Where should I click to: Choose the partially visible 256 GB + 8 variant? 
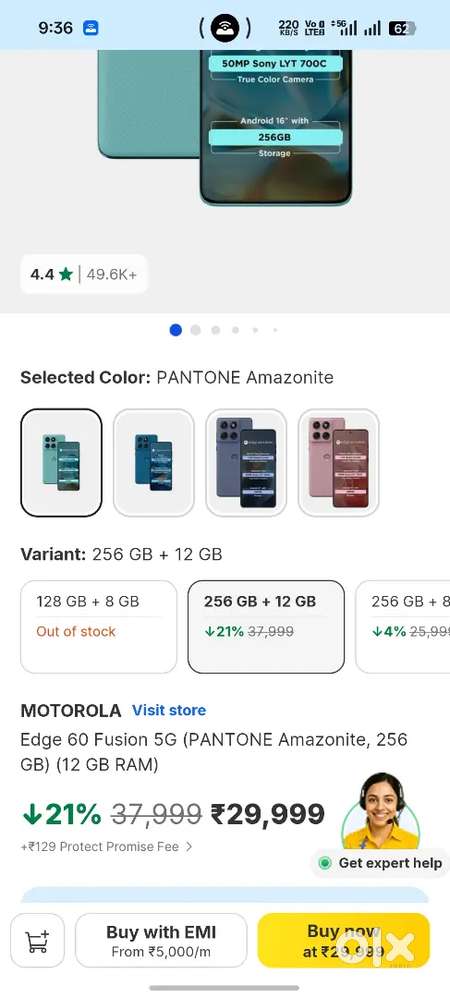(403, 626)
